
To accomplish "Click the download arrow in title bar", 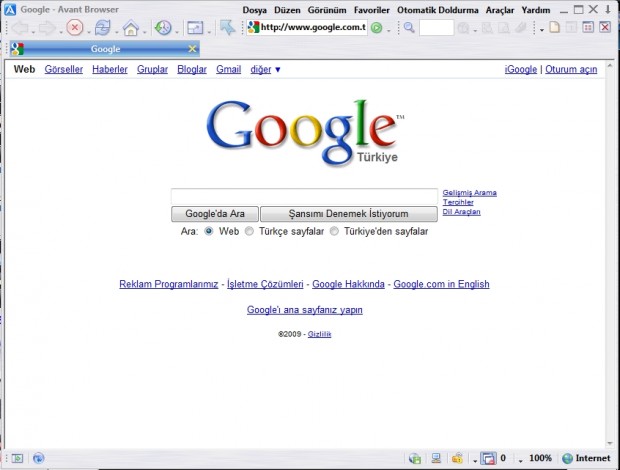I will [608, 9].
